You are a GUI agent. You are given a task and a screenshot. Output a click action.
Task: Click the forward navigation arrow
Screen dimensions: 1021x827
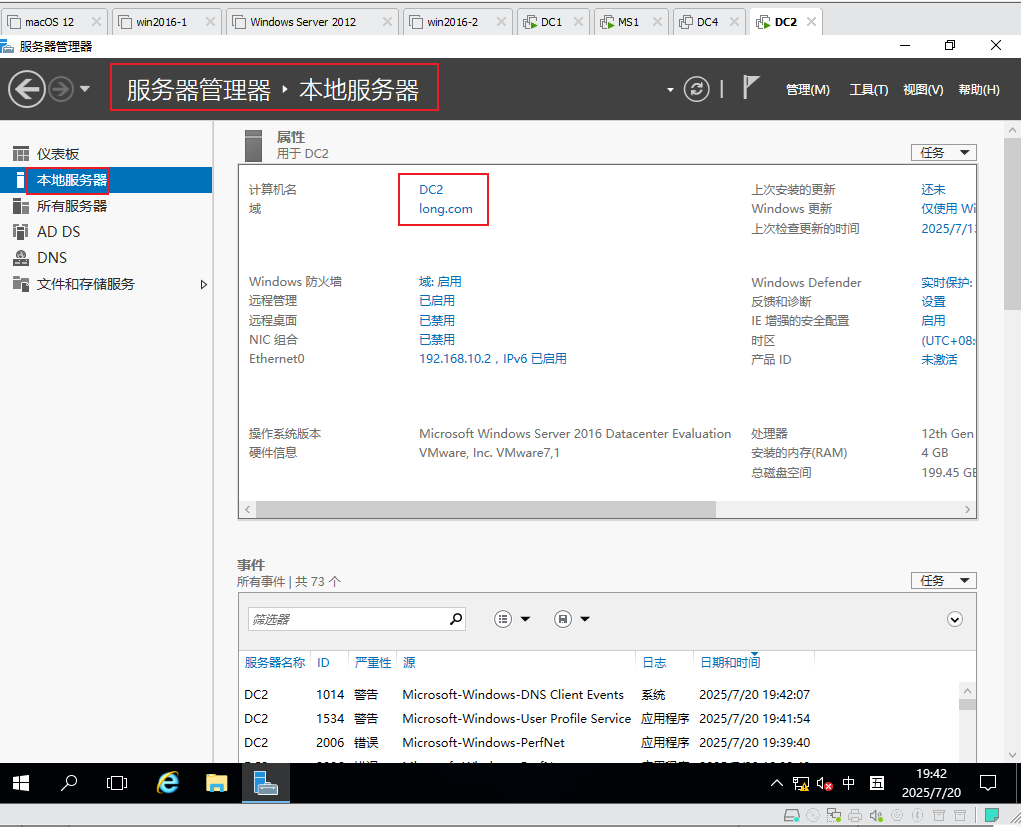pos(61,89)
